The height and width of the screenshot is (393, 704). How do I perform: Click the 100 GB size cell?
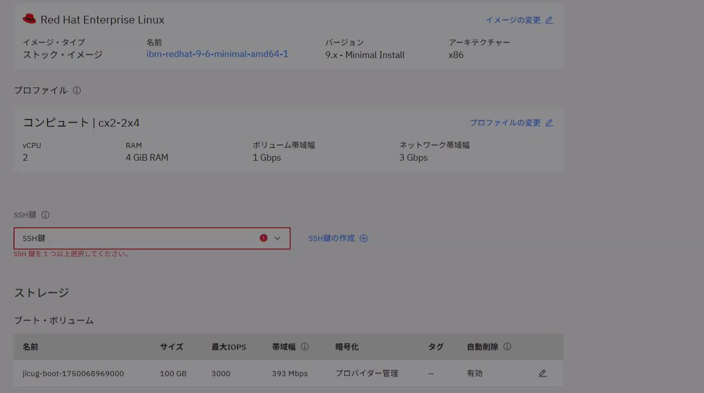[x=173, y=373]
